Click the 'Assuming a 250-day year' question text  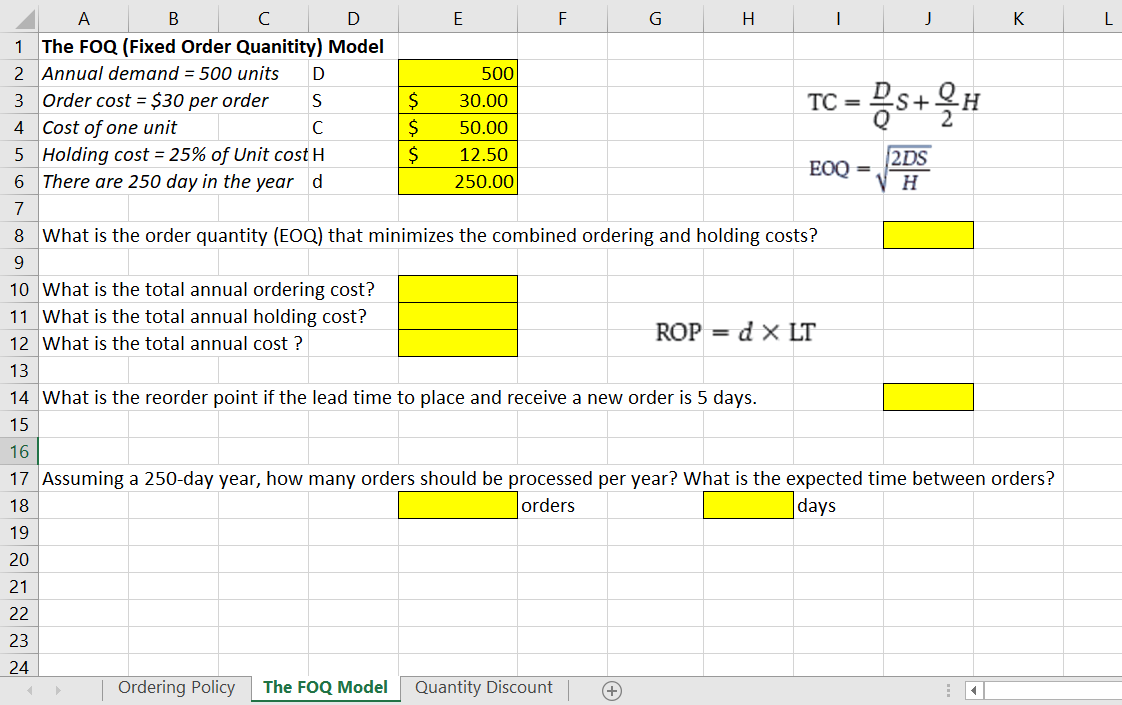point(548,478)
